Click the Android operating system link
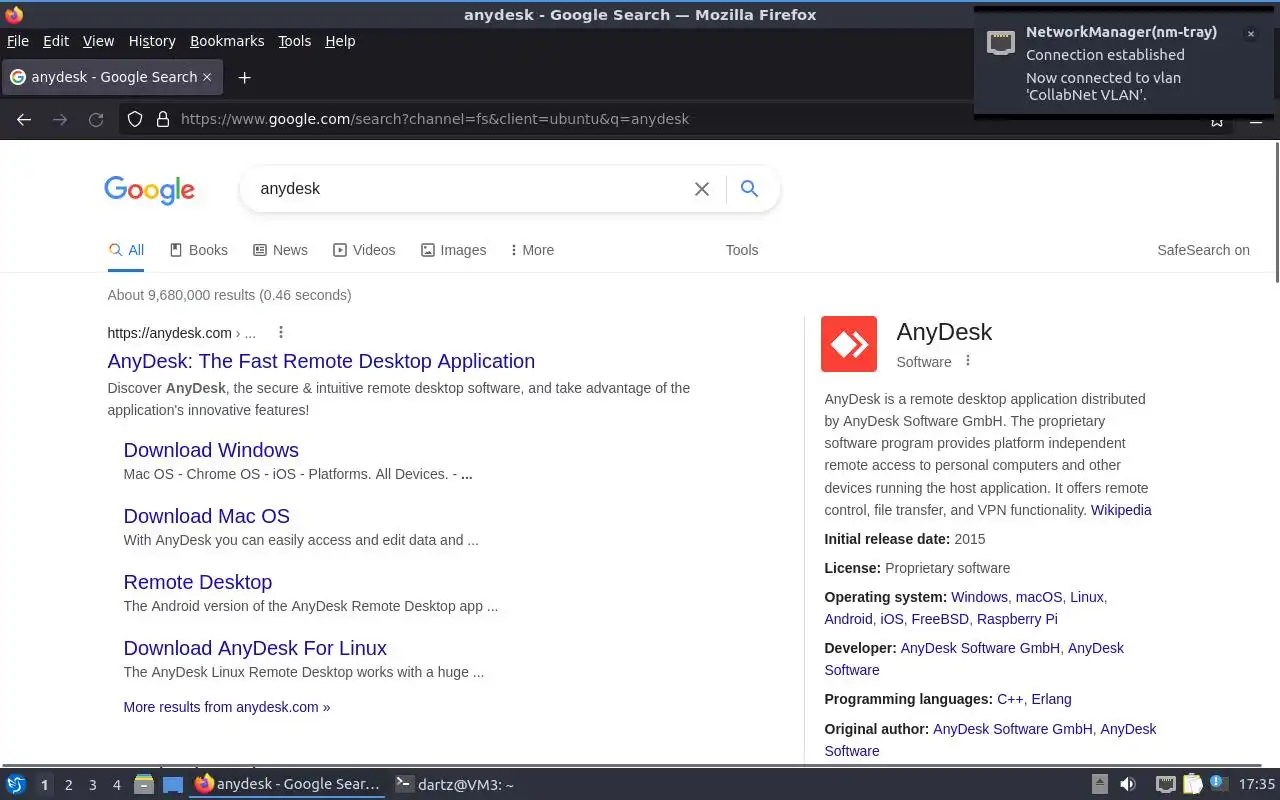Screen dimensions: 1280x800 point(848,619)
